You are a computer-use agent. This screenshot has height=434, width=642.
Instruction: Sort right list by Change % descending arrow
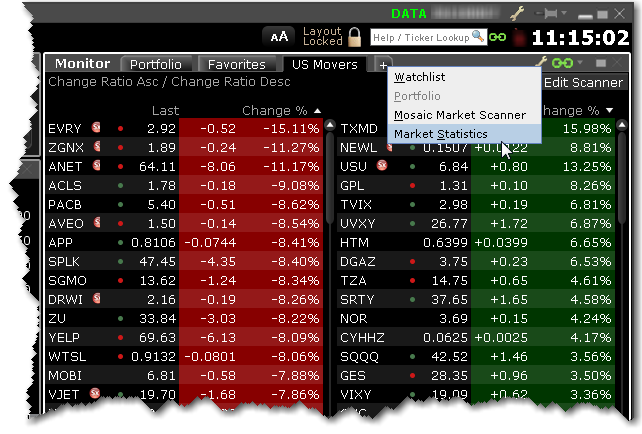pyautogui.click(x=610, y=110)
